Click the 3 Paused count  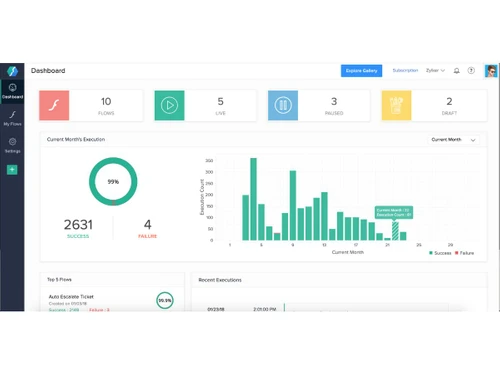tap(334, 101)
